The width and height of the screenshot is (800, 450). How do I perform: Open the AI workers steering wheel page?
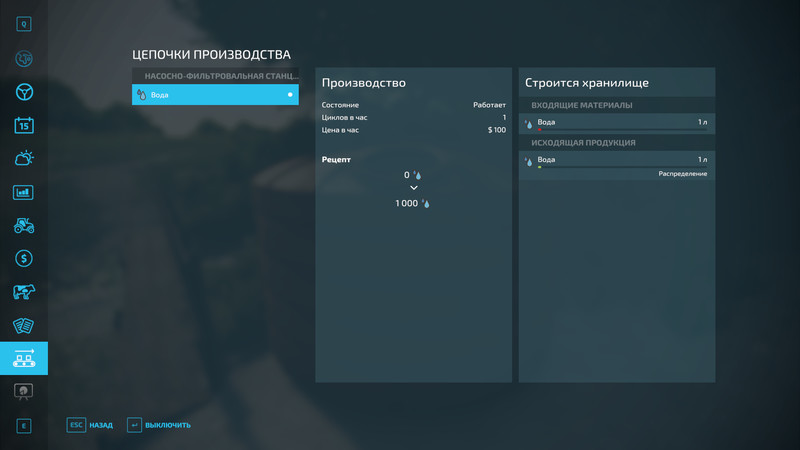(24, 92)
